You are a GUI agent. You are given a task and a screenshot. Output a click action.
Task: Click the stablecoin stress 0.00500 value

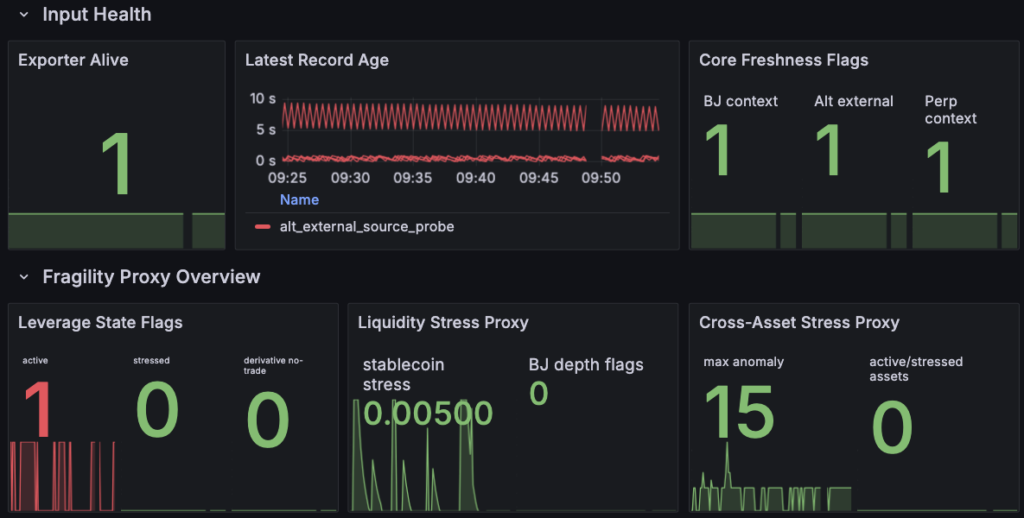pyautogui.click(x=428, y=413)
